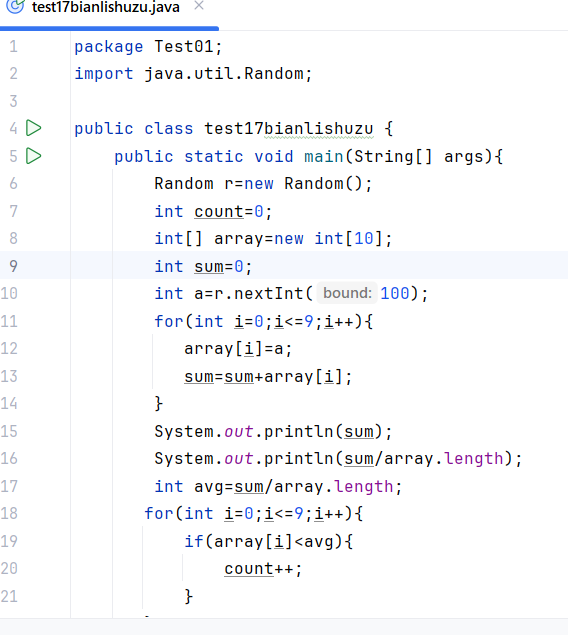Click 'sum=sum+array[i];' on line 13
568x635 pixels.
tap(268, 377)
